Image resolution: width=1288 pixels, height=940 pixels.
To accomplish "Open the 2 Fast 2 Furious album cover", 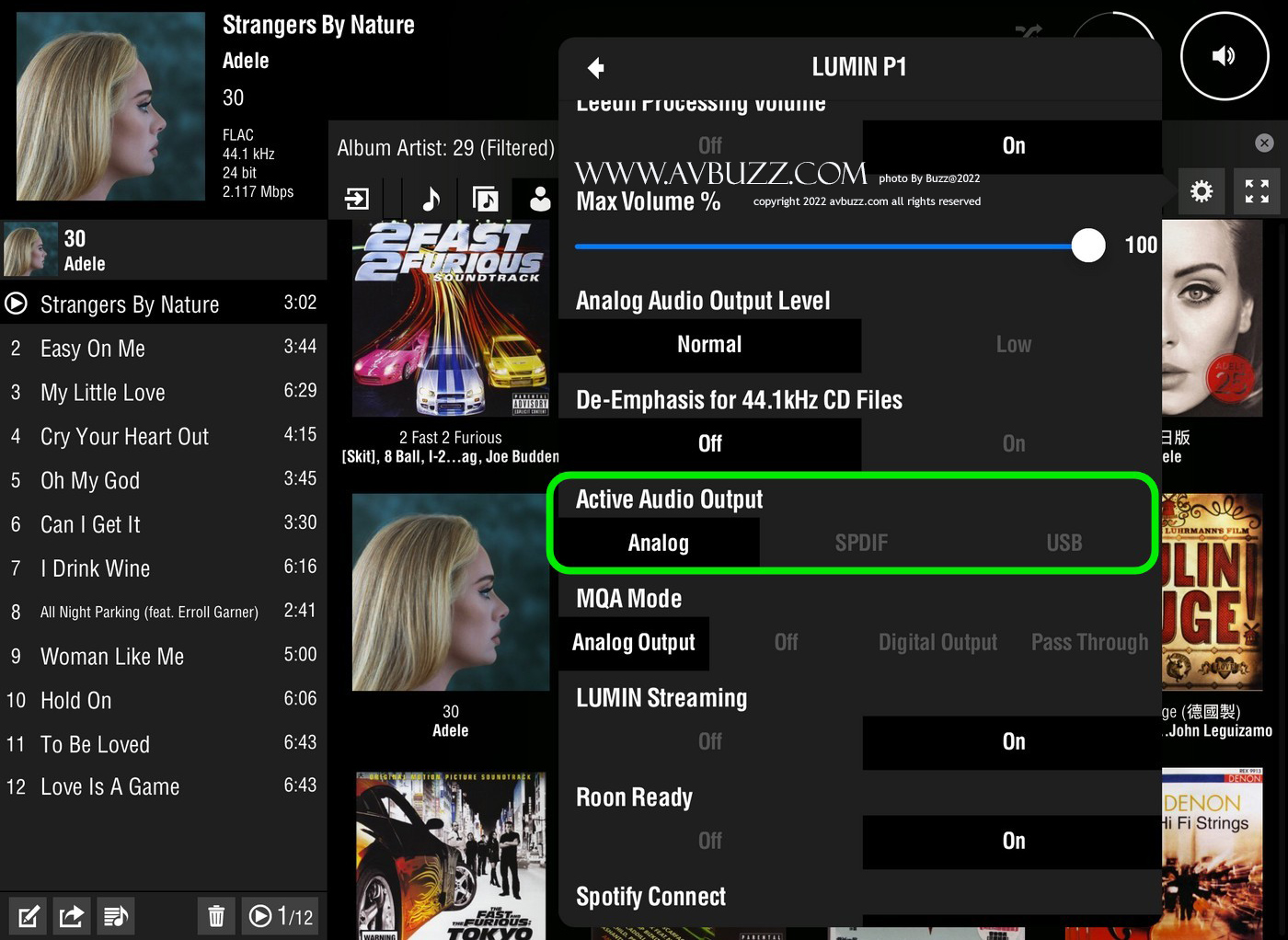I will click(451, 317).
